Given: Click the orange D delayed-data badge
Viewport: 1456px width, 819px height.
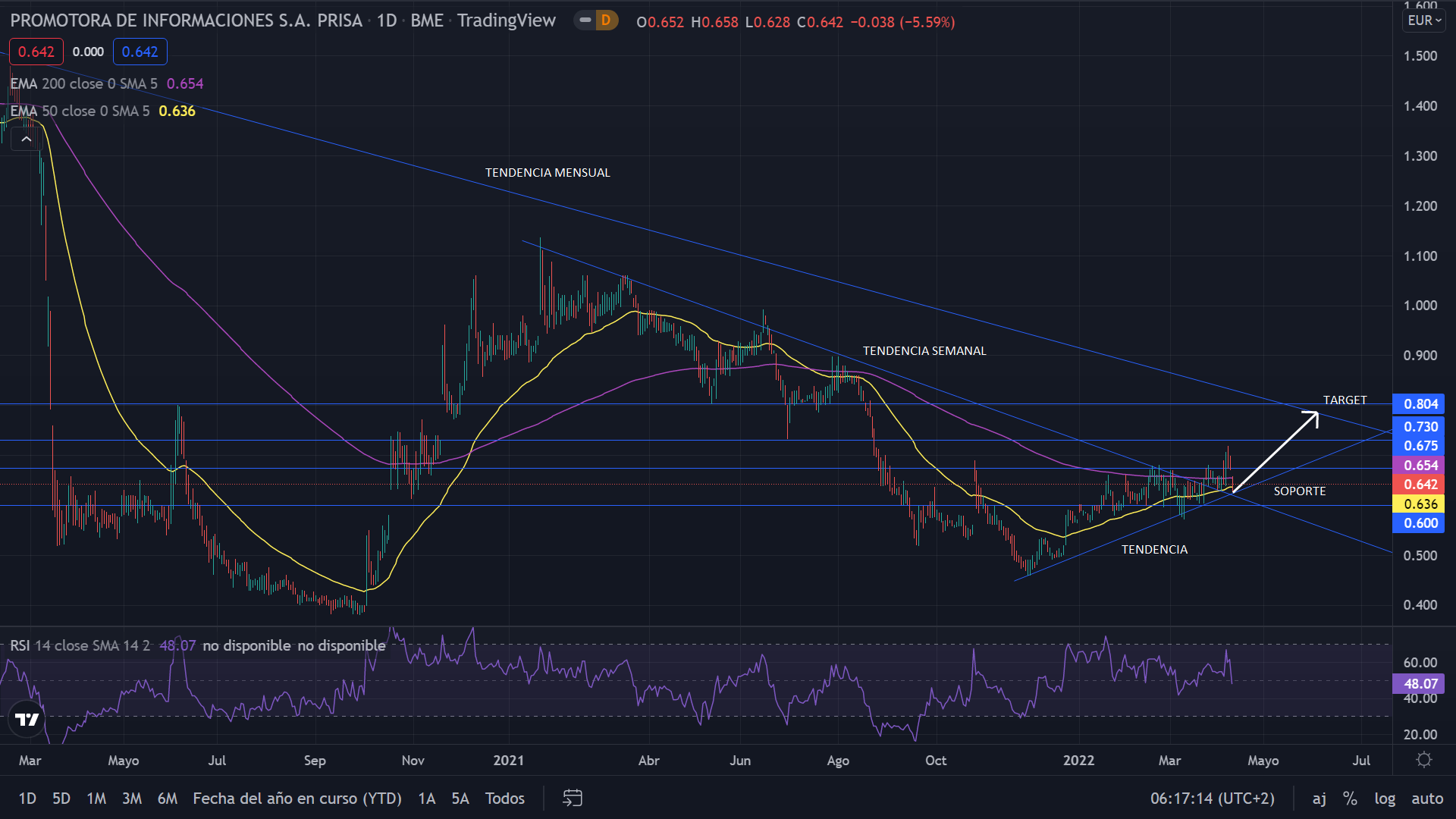Looking at the screenshot, I should pyautogui.click(x=606, y=20).
